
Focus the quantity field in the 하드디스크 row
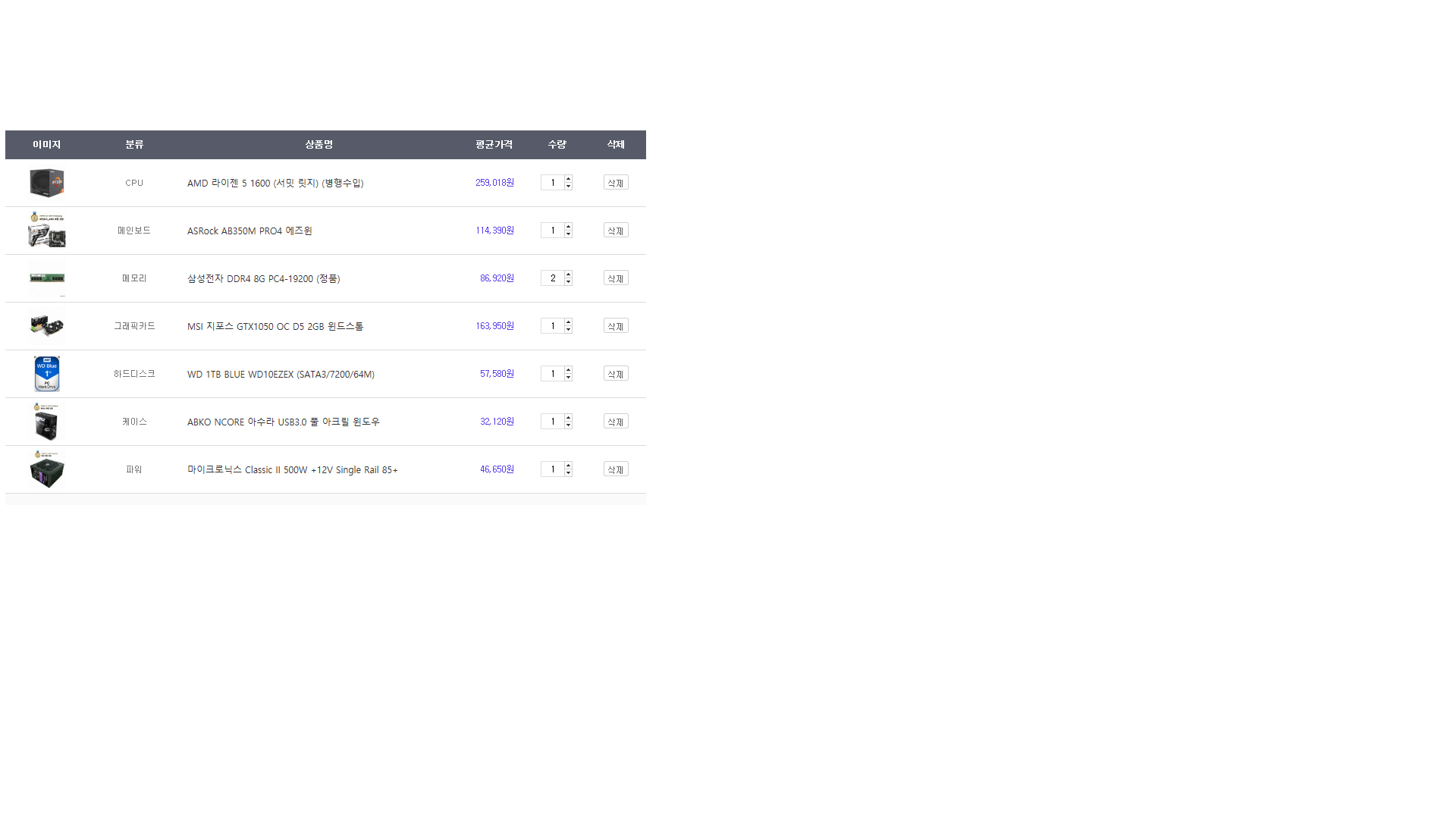[x=553, y=374]
